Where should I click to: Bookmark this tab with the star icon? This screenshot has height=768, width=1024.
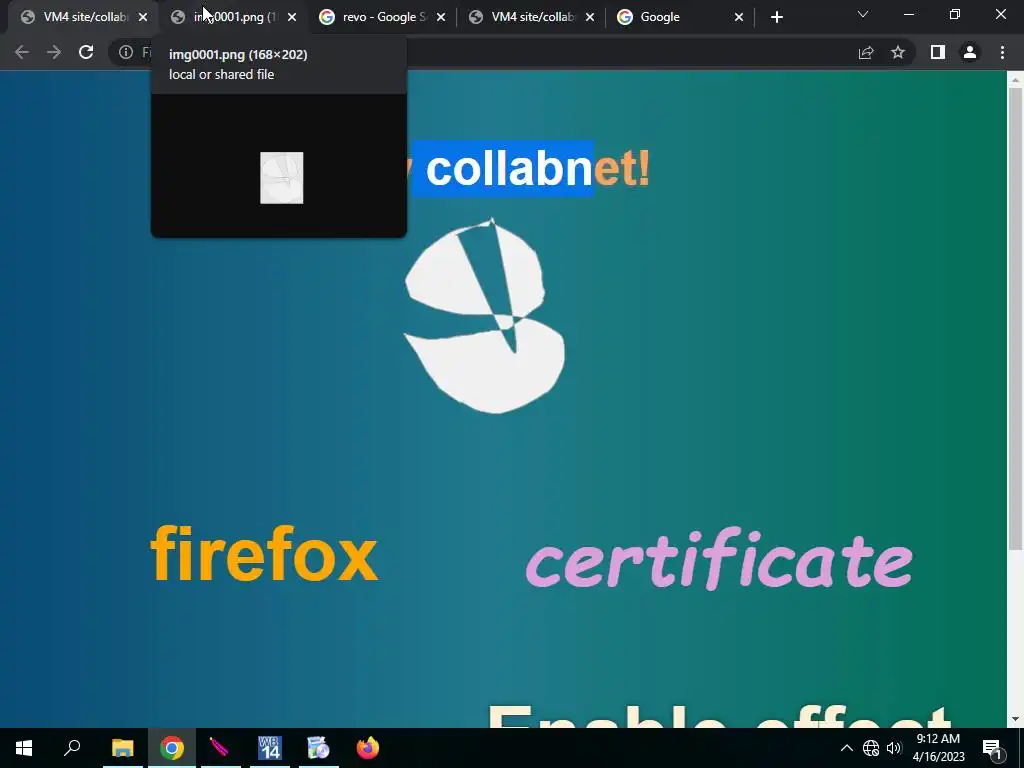(898, 52)
